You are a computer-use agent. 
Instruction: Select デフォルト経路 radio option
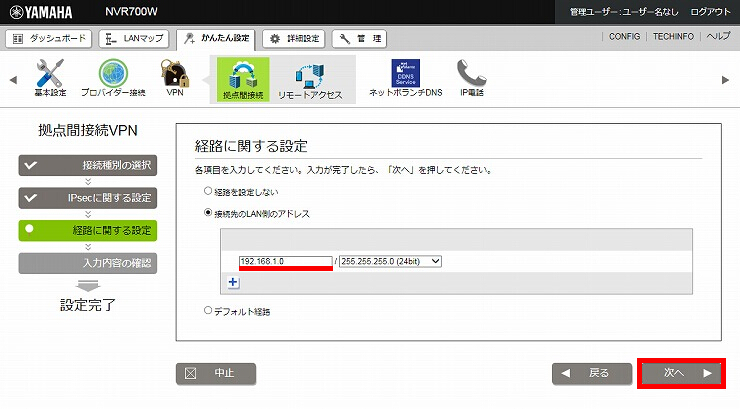[208, 310]
